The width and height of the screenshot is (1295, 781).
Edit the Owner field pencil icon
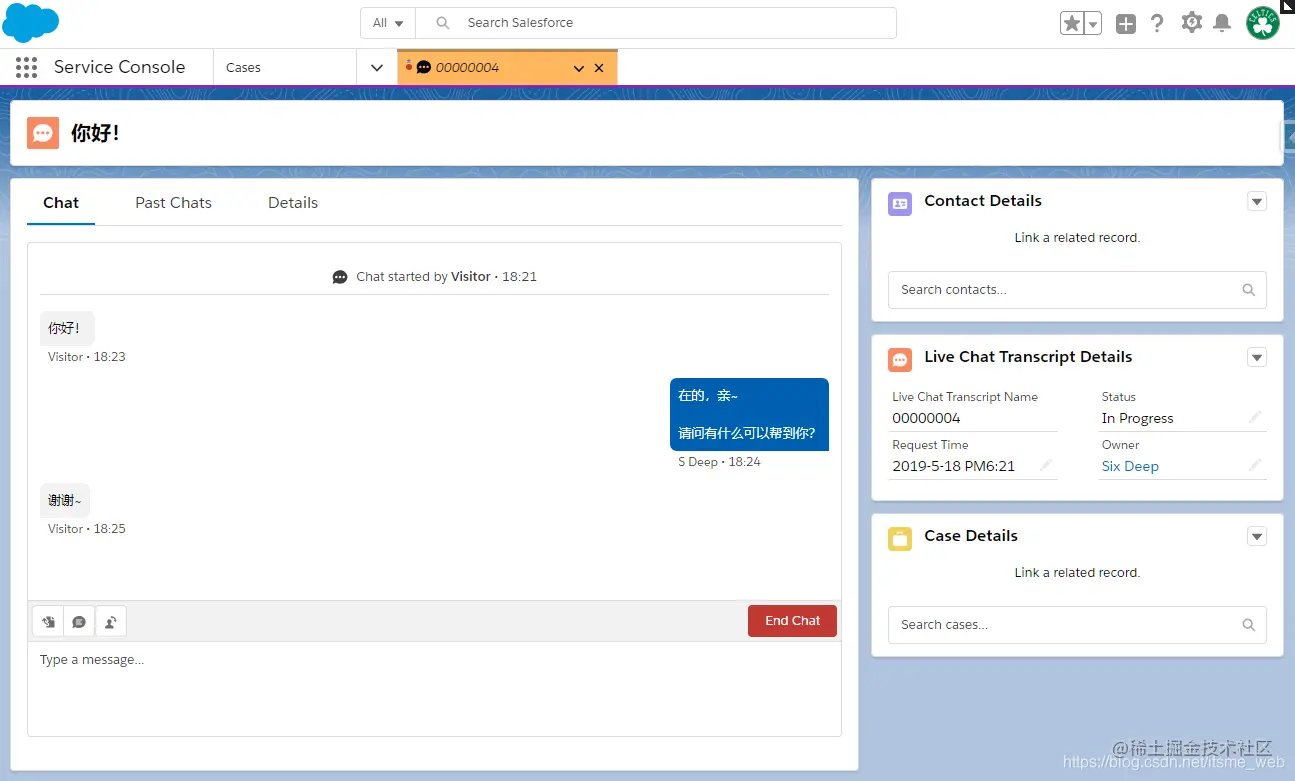click(x=1255, y=465)
